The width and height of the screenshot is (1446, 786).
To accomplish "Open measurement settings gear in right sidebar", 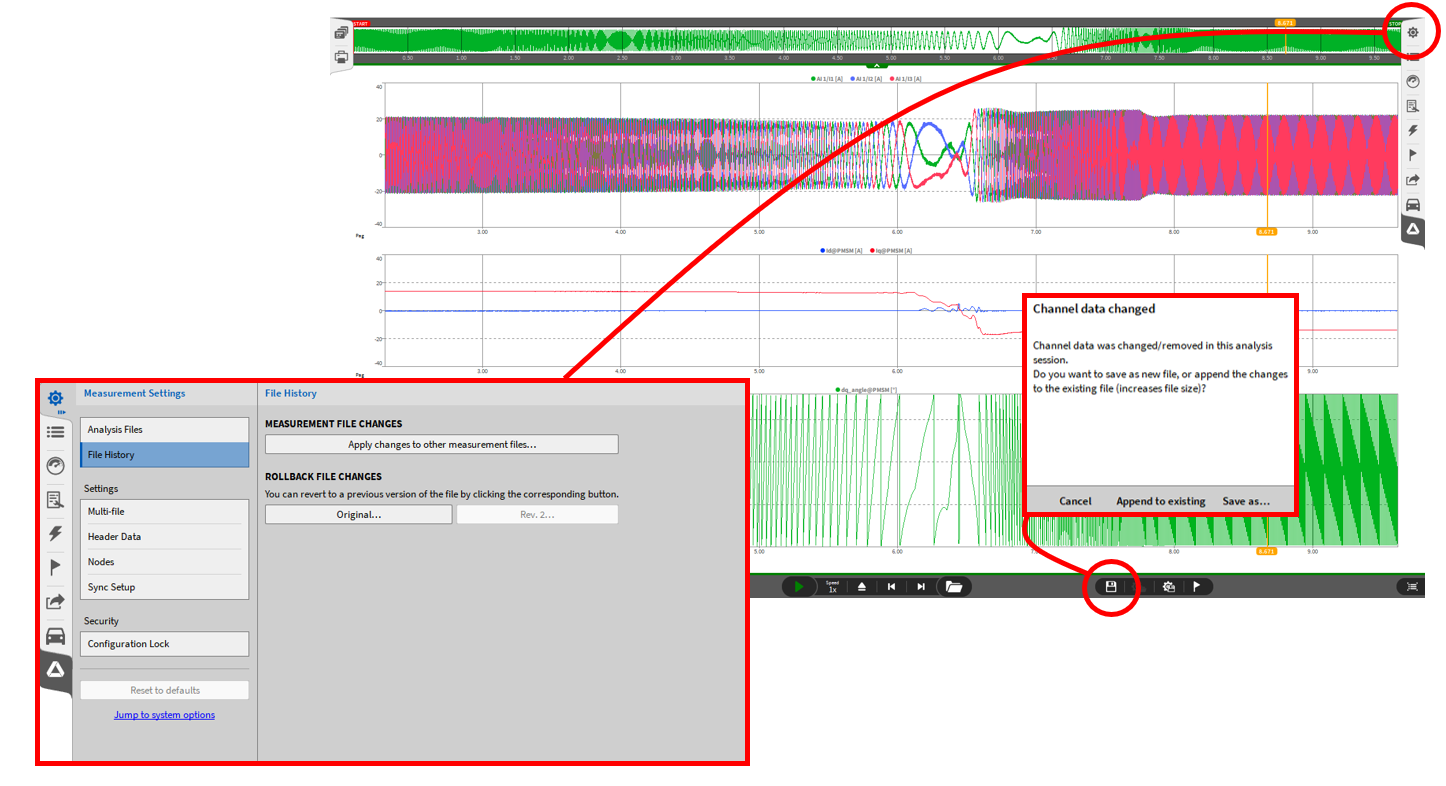I will [x=1412, y=32].
